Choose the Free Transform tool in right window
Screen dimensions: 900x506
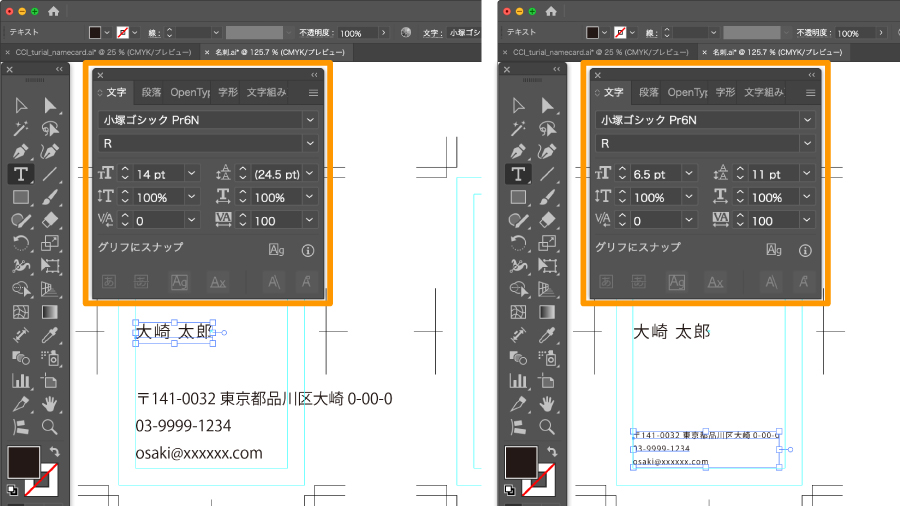(547, 266)
